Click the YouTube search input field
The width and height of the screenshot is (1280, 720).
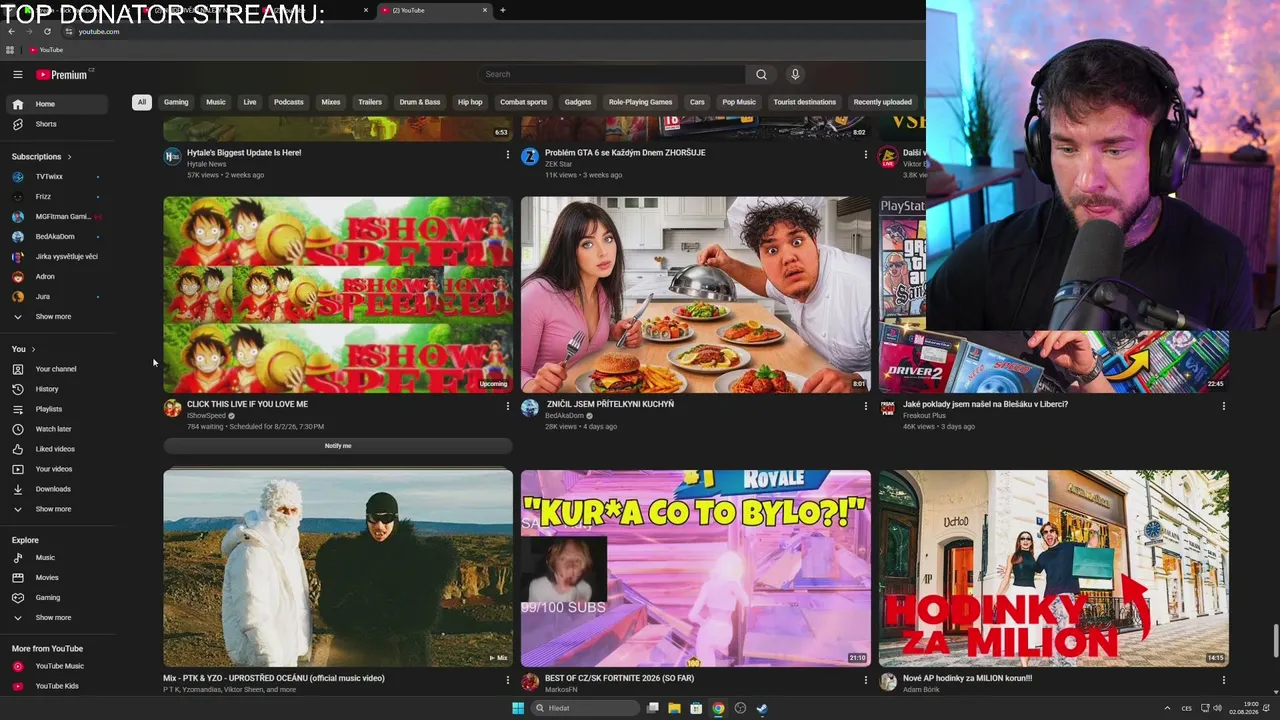coord(612,74)
